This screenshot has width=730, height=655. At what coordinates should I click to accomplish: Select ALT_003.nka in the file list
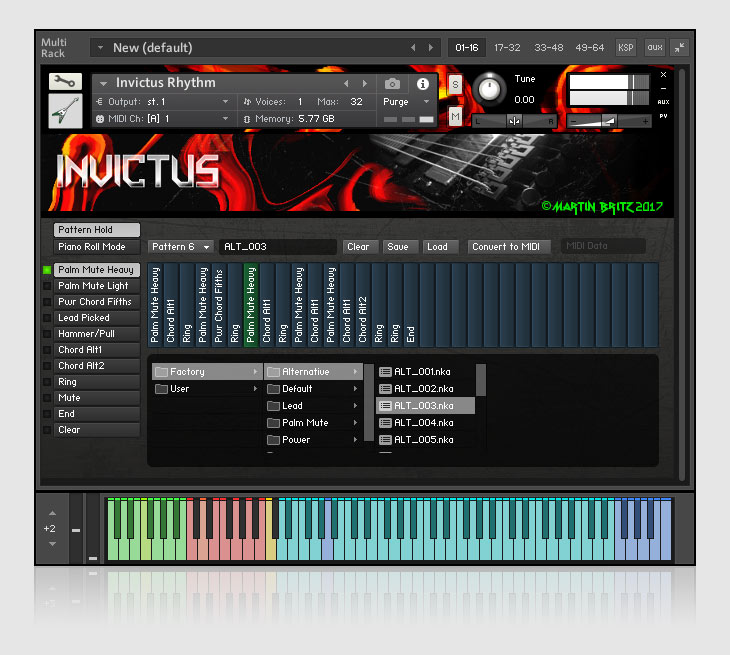[425, 405]
